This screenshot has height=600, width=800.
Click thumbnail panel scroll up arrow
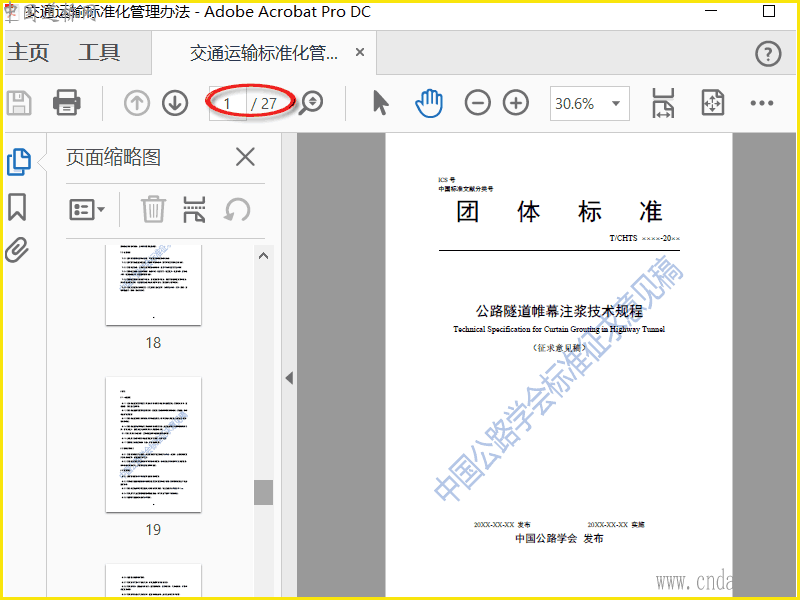coord(263,256)
